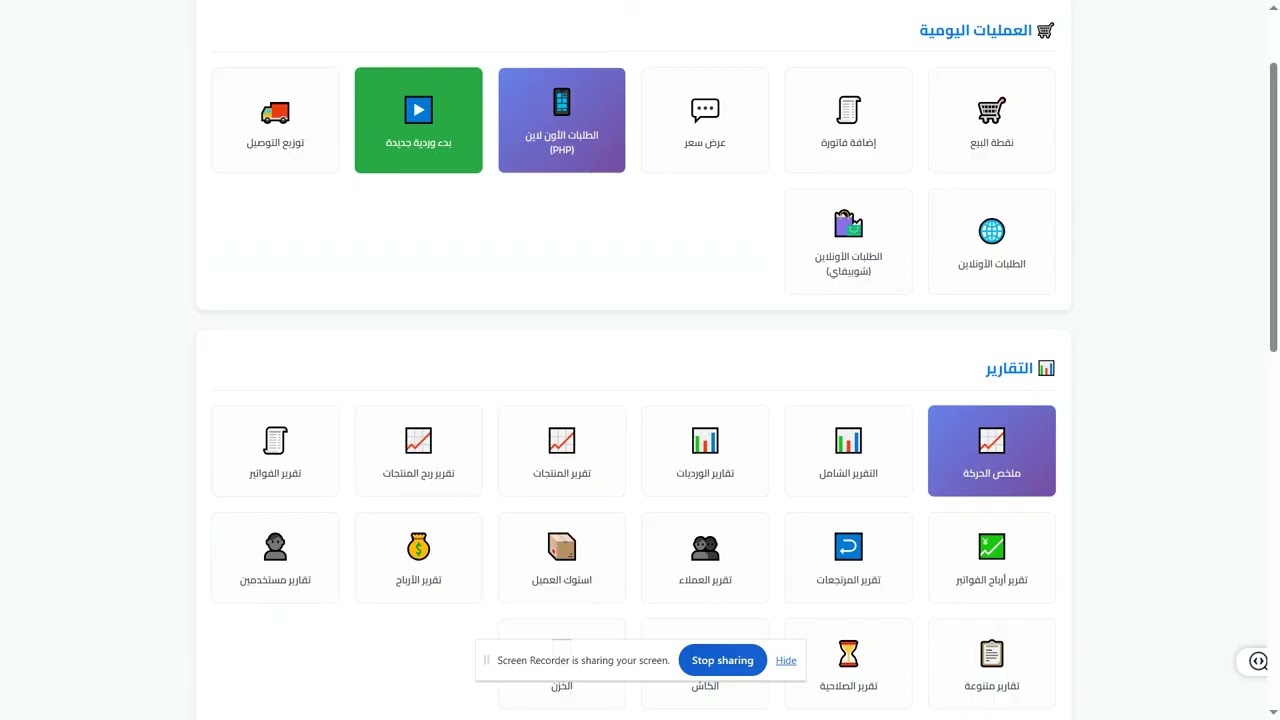The image size is (1280, 720).
Task: Click the Stop sharing button
Action: [722, 660]
